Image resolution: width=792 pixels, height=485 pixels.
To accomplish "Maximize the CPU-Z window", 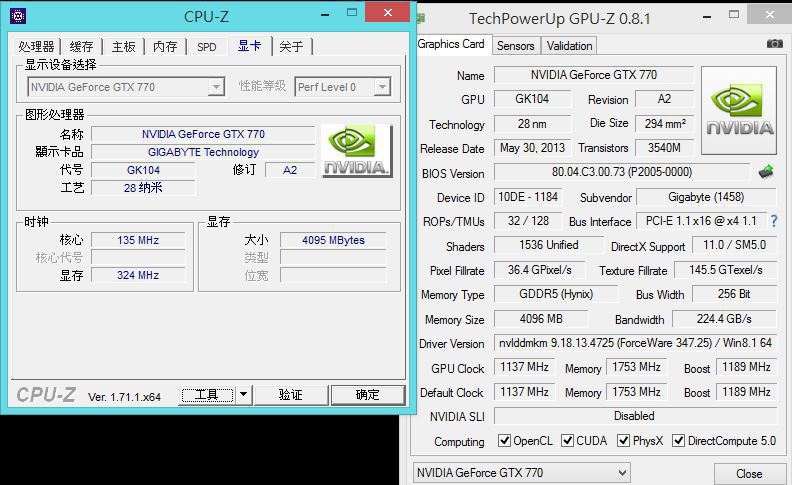I will coord(352,13).
